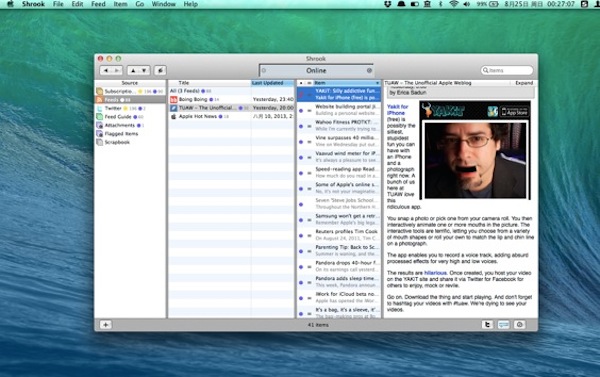Expand the article view using Expand button

pos(524,83)
